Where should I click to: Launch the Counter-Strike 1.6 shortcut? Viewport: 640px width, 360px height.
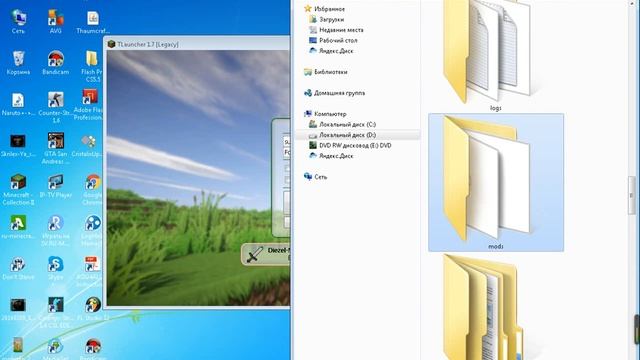point(56,107)
